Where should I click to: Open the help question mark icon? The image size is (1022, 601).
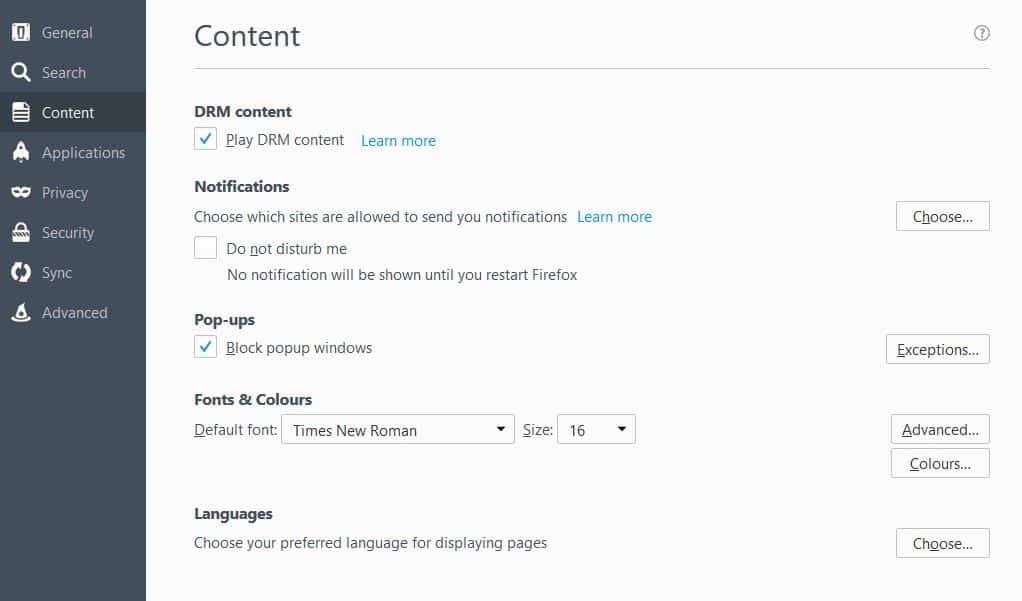tap(981, 33)
